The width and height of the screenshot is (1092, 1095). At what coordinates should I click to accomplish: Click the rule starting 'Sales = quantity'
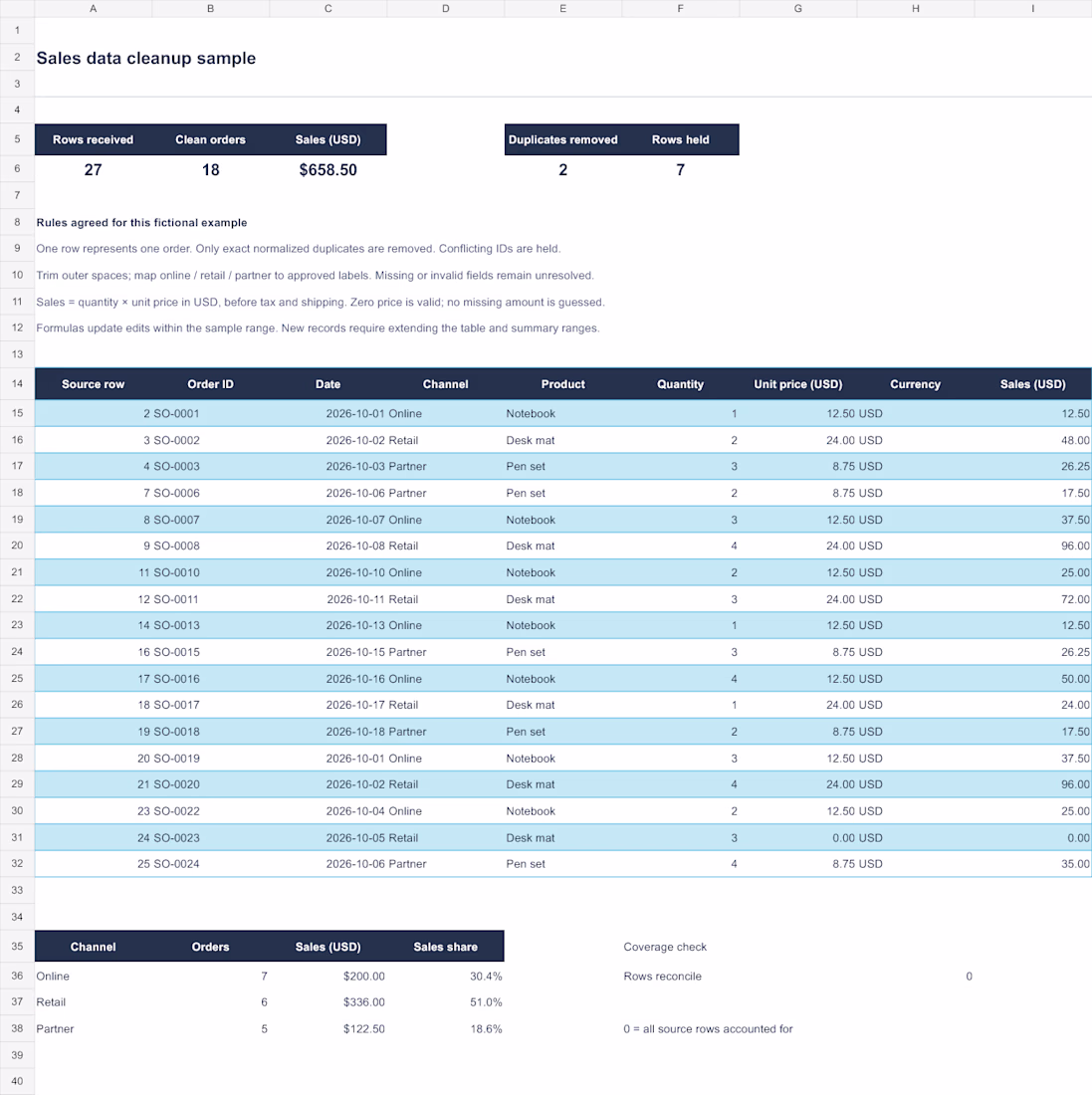321,302
